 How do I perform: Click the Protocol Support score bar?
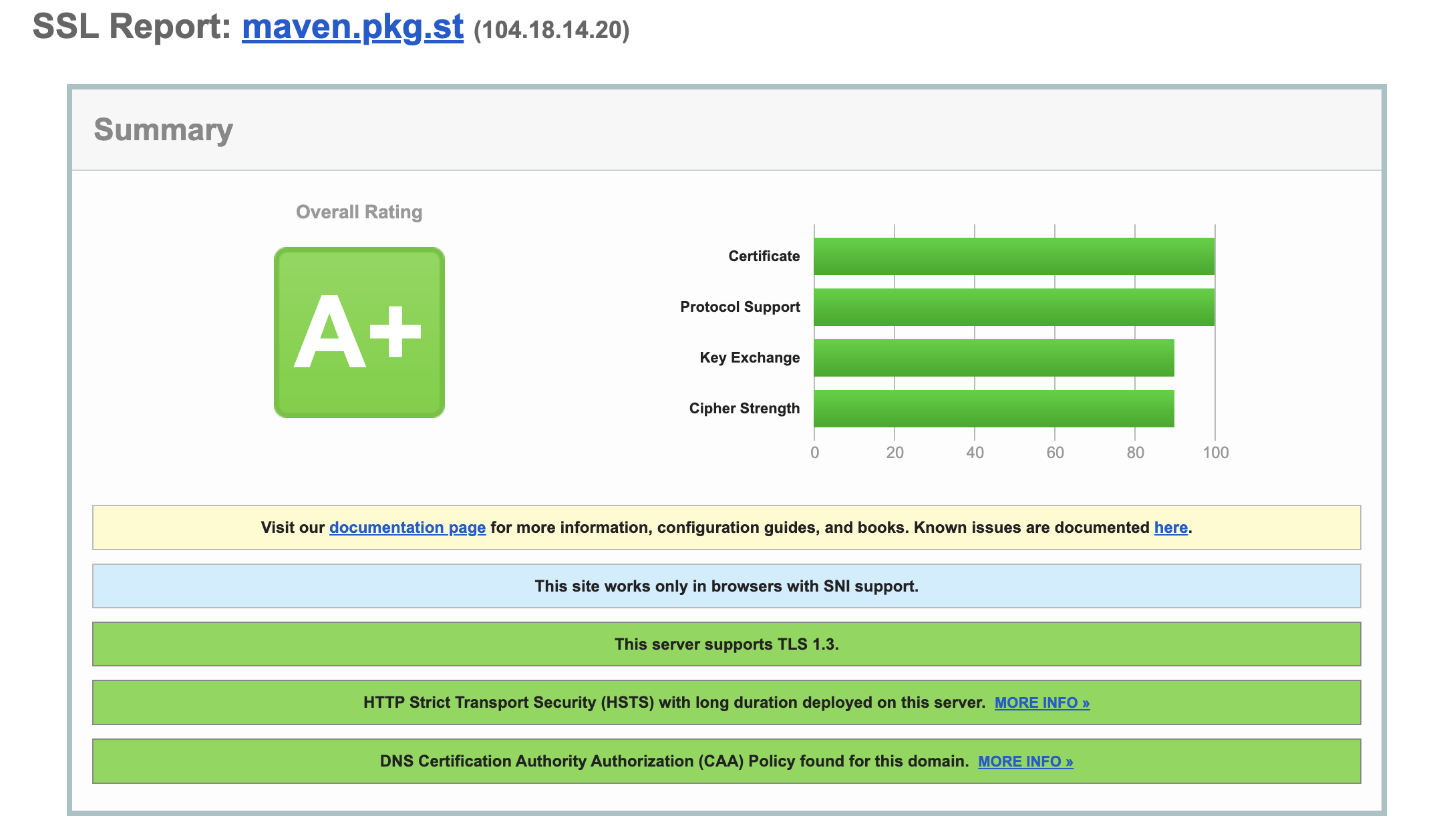tap(1013, 307)
